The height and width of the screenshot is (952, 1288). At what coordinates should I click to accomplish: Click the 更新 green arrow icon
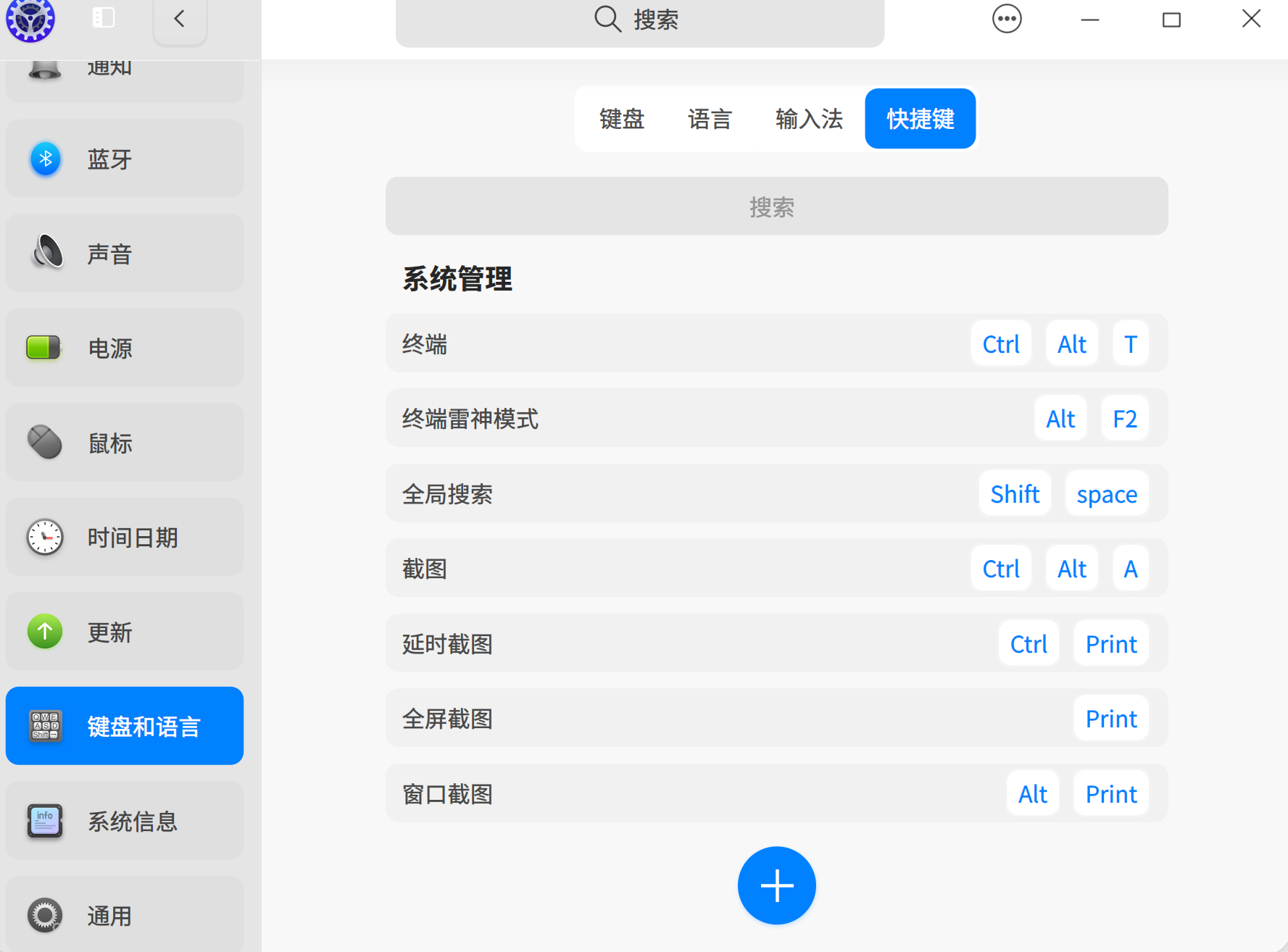tap(45, 632)
